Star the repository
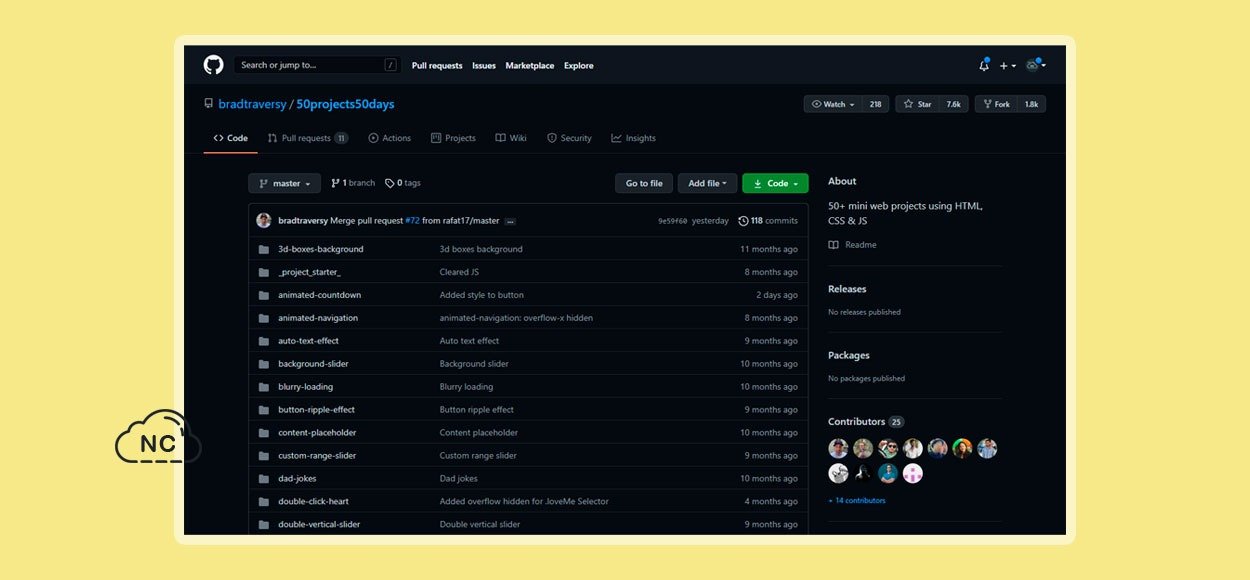Image resolution: width=1250 pixels, height=580 pixels. click(x=917, y=104)
